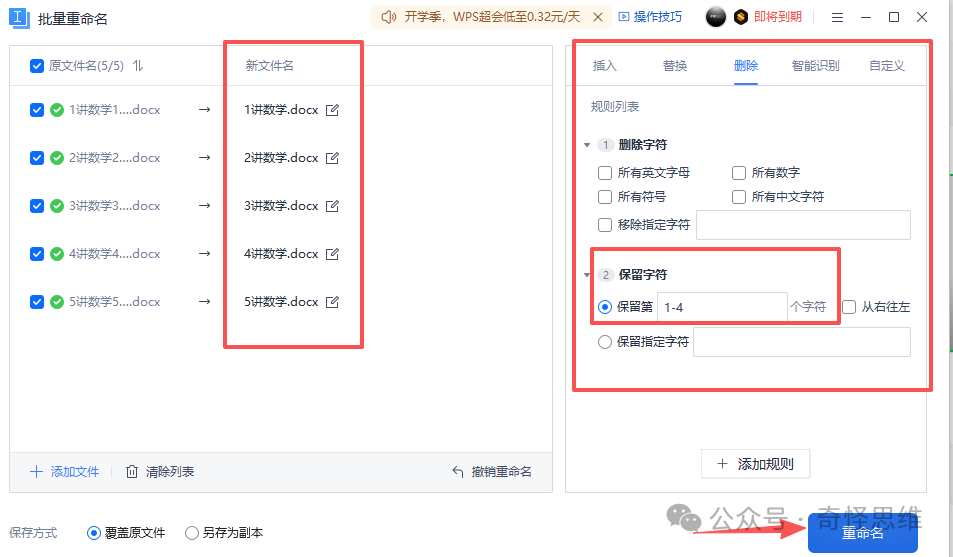Choose 覆盖原文件 save mode
This screenshot has width=953, height=557.
pos(94,533)
